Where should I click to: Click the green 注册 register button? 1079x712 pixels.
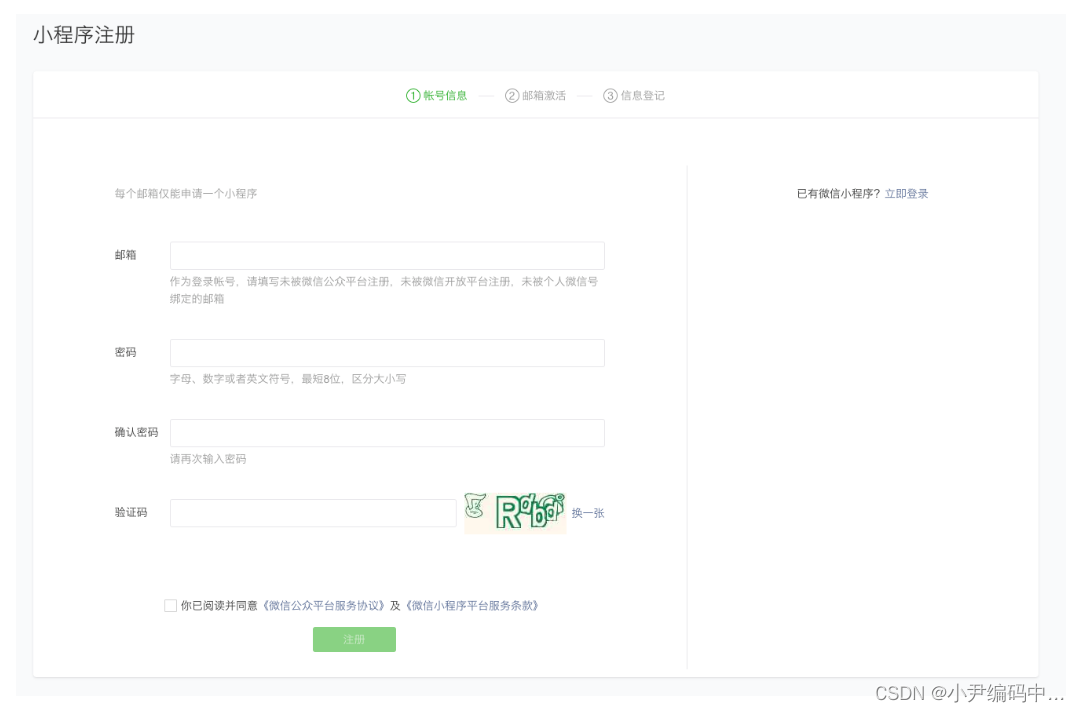pos(354,639)
